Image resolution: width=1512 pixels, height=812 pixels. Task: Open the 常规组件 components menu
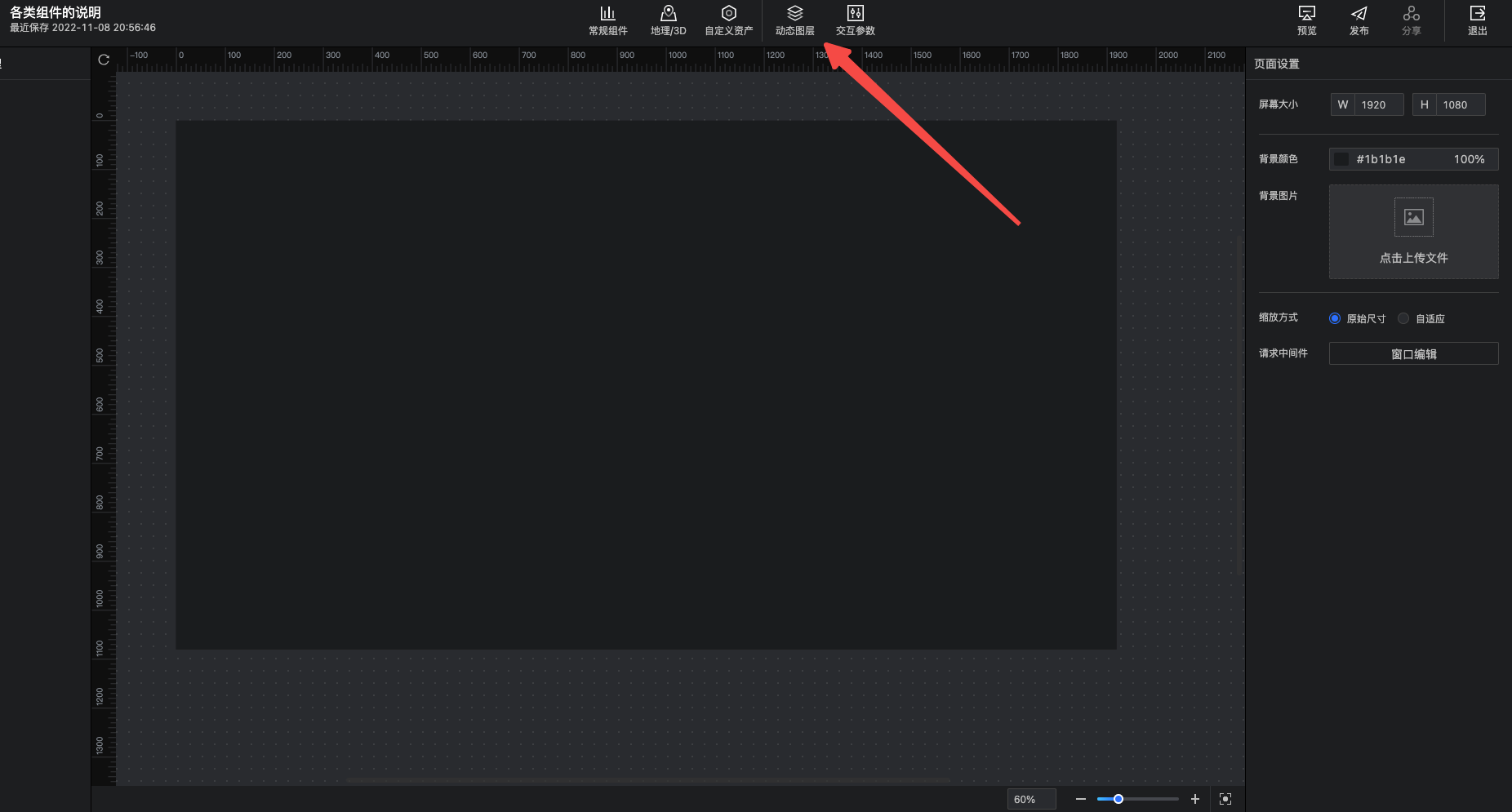click(607, 20)
